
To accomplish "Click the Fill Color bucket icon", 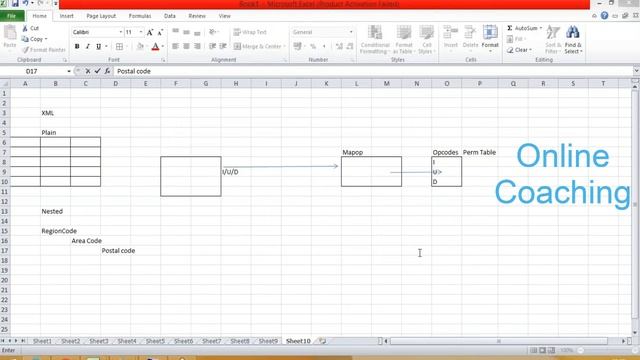I will pos(140,47).
